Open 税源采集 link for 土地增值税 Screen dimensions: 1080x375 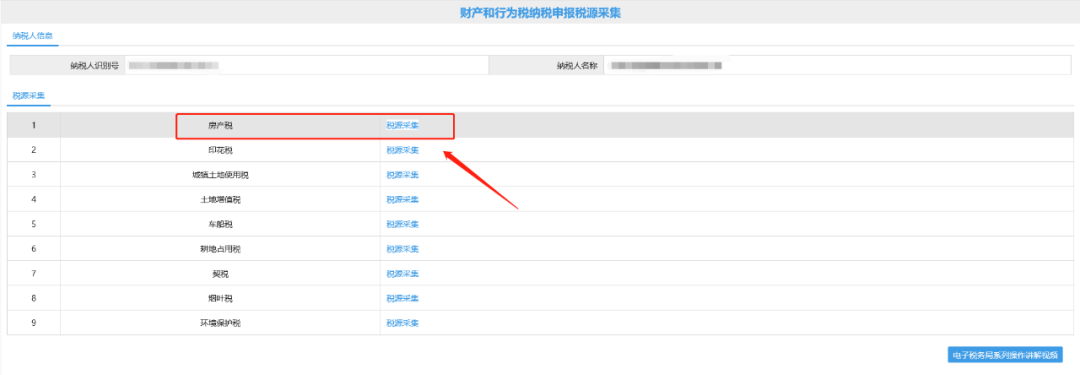(x=402, y=200)
